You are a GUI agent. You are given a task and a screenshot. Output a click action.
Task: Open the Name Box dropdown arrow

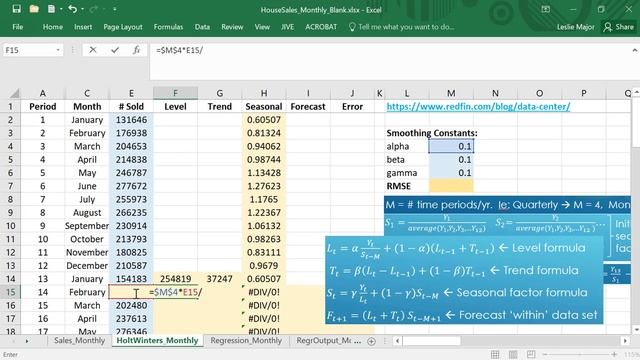(58, 50)
